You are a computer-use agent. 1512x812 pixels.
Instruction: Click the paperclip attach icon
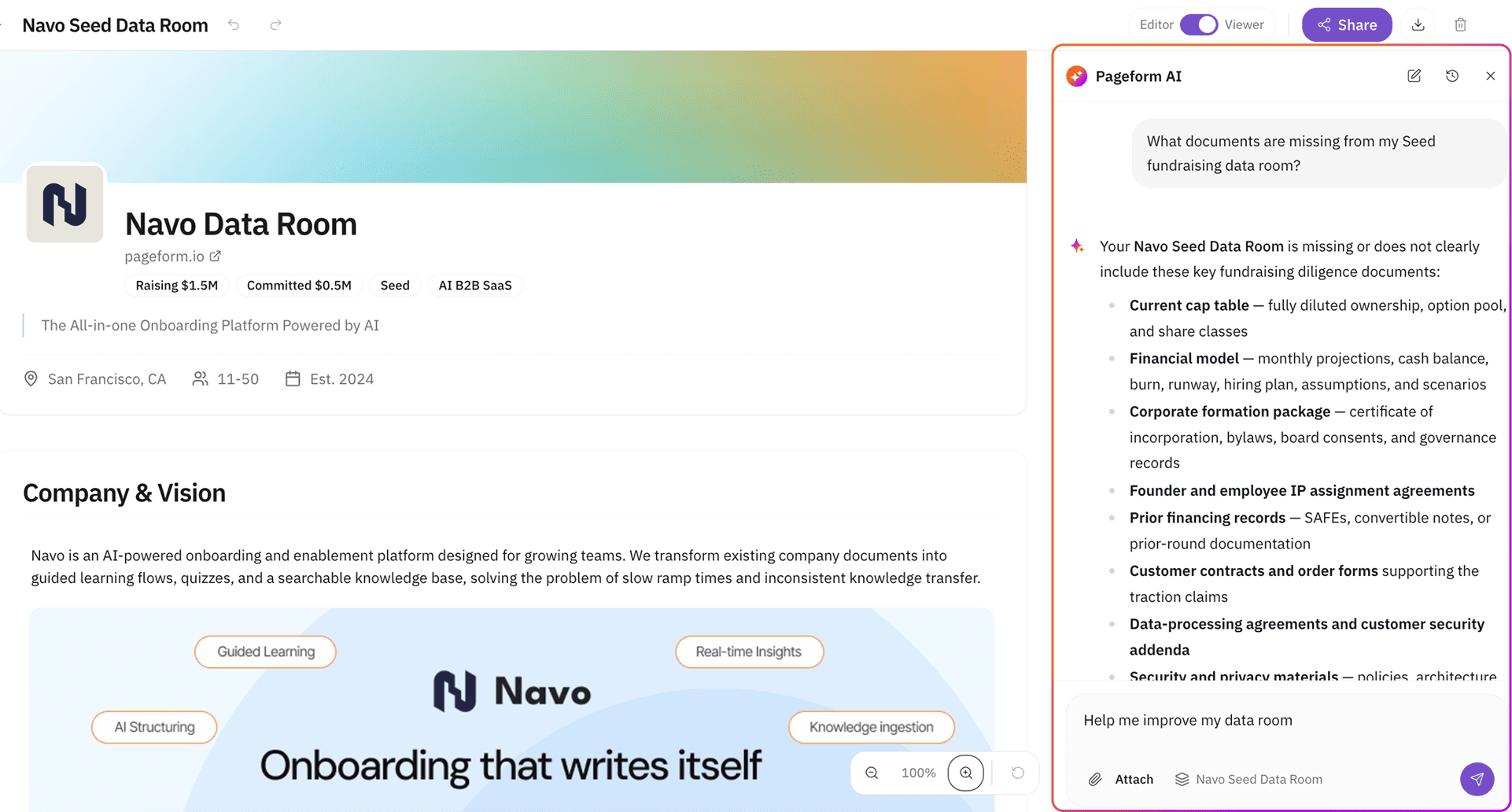[x=1095, y=779]
